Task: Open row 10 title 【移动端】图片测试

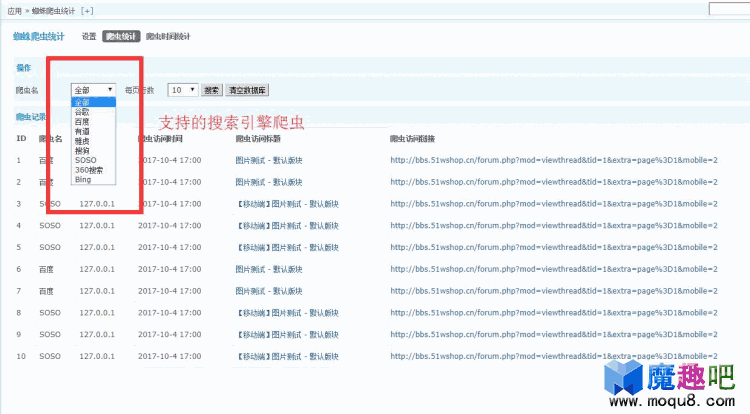Action: [x=287, y=356]
